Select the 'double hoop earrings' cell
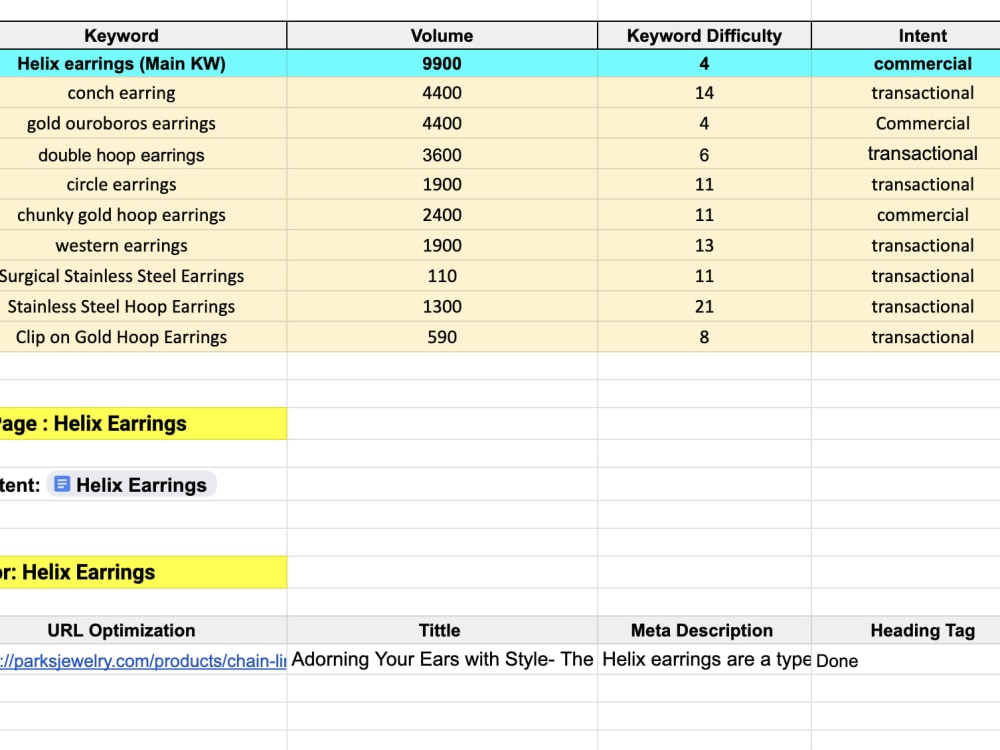 click(143, 155)
